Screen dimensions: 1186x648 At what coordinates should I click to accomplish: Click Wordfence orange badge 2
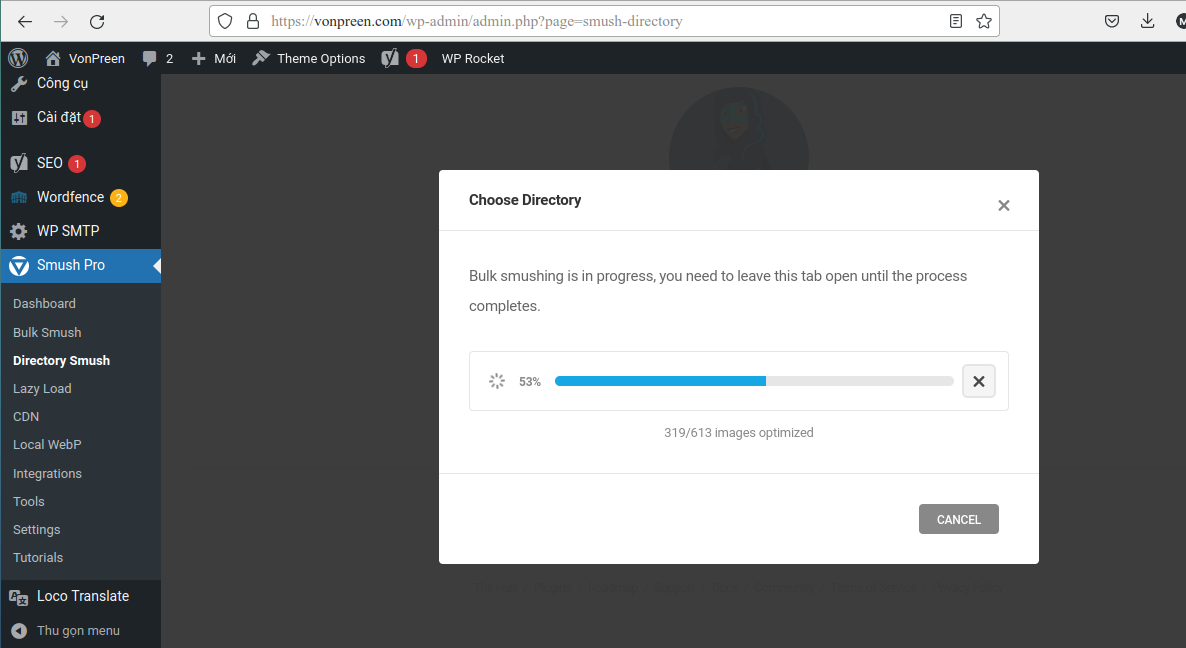(x=119, y=198)
